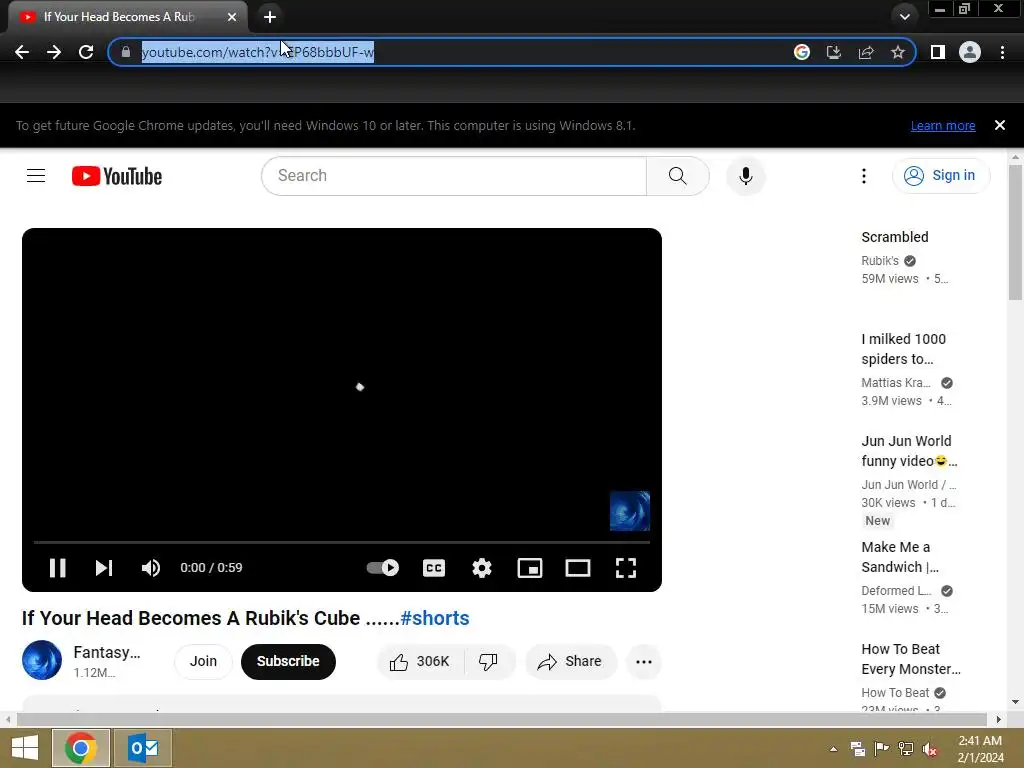This screenshot has width=1024, height=768.
Task: Pause the video playback
Action: pos(57,568)
